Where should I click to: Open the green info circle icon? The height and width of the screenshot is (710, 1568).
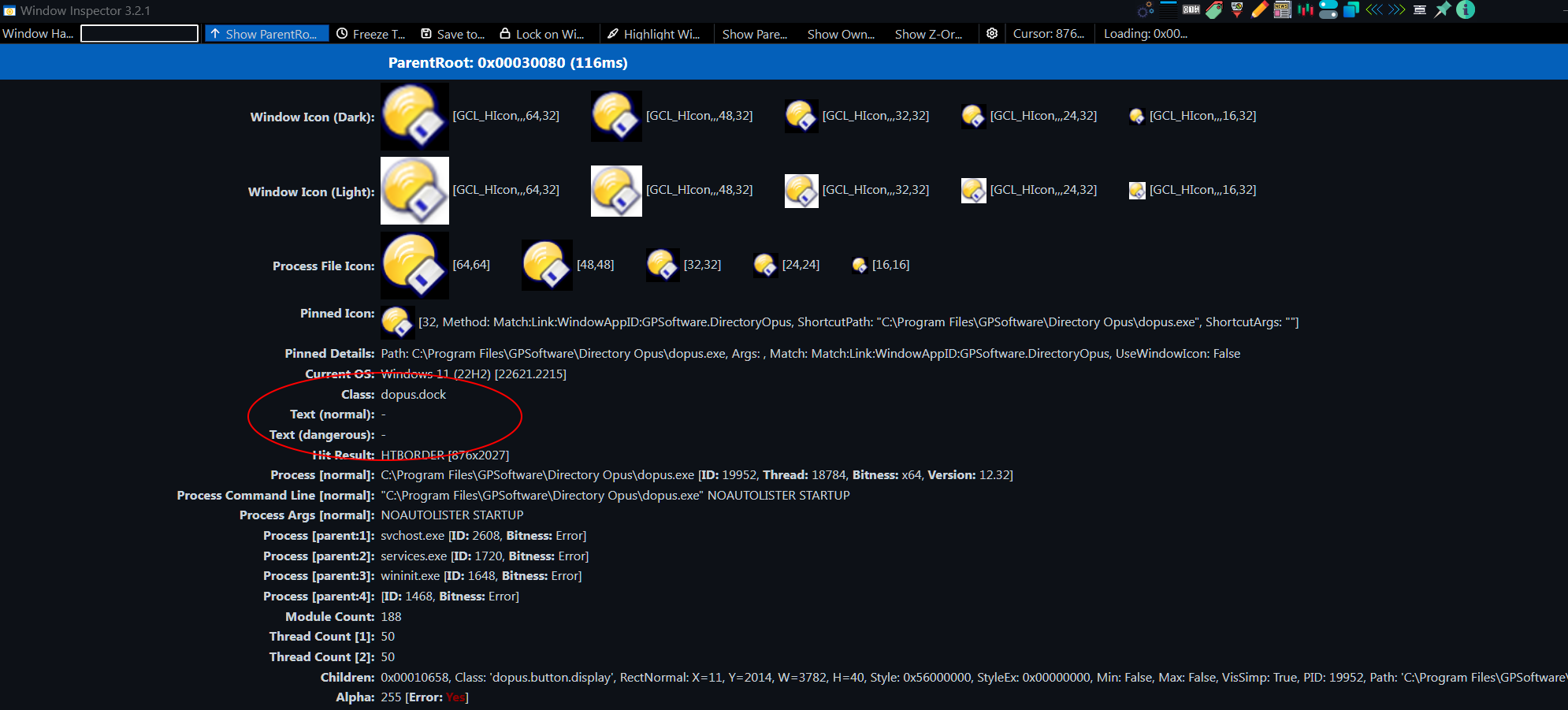1466,9
